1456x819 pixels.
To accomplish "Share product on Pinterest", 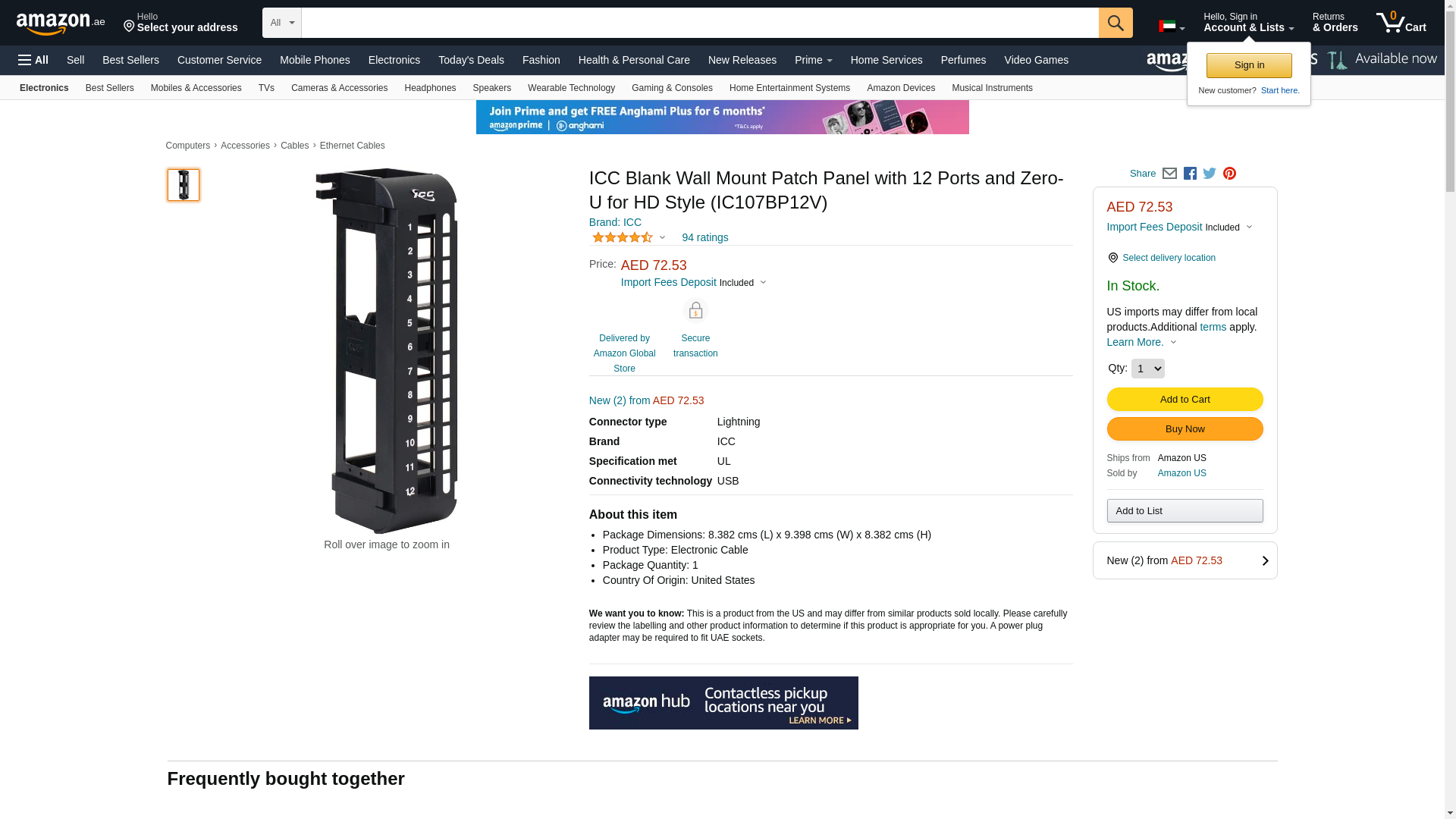I will [1229, 174].
